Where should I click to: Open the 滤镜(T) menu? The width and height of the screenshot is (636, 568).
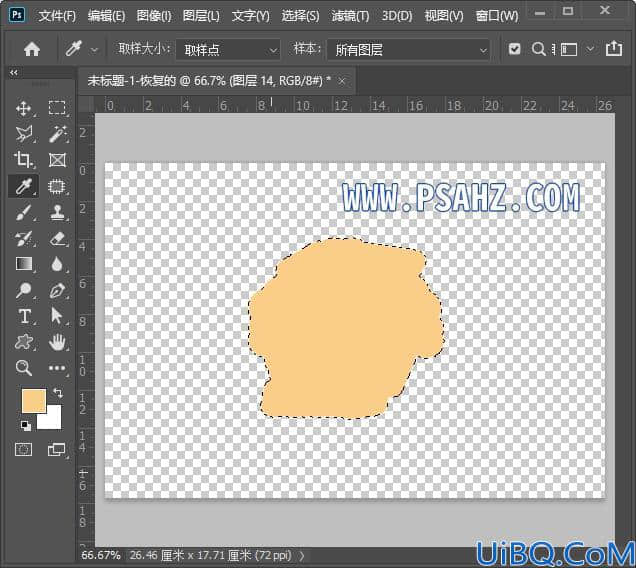pyautogui.click(x=350, y=16)
